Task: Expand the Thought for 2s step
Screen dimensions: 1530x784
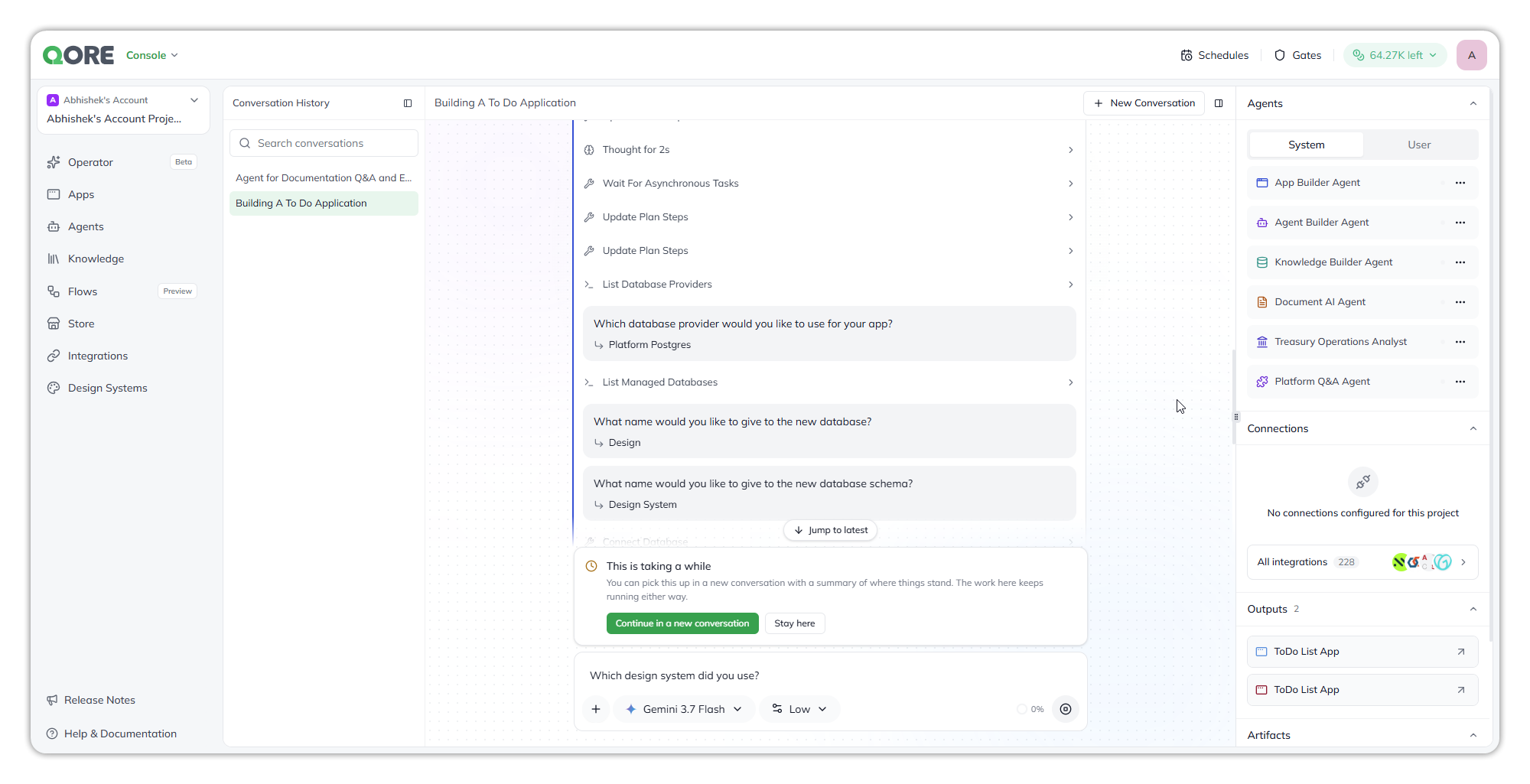Action: [x=829, y=150]
